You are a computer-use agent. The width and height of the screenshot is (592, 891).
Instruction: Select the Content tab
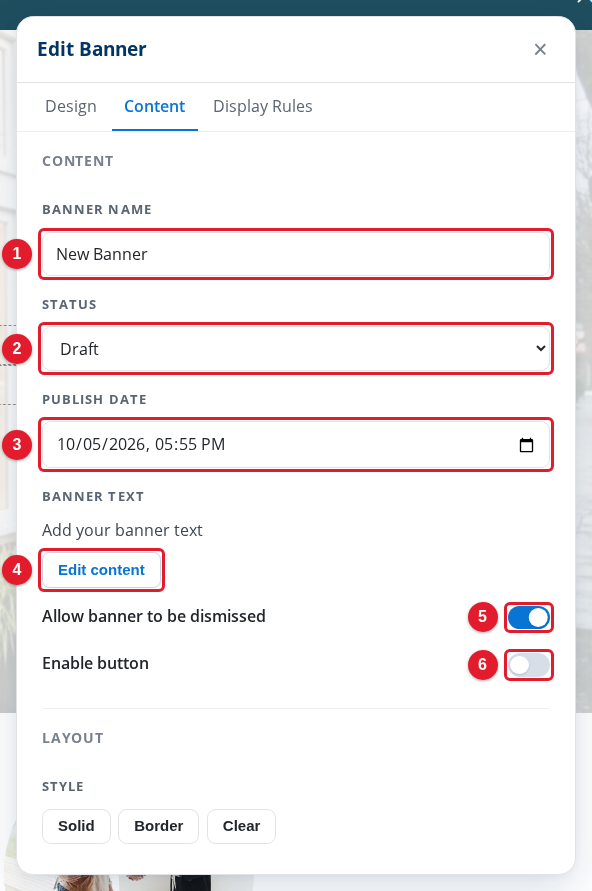click(x=155, y=106)
